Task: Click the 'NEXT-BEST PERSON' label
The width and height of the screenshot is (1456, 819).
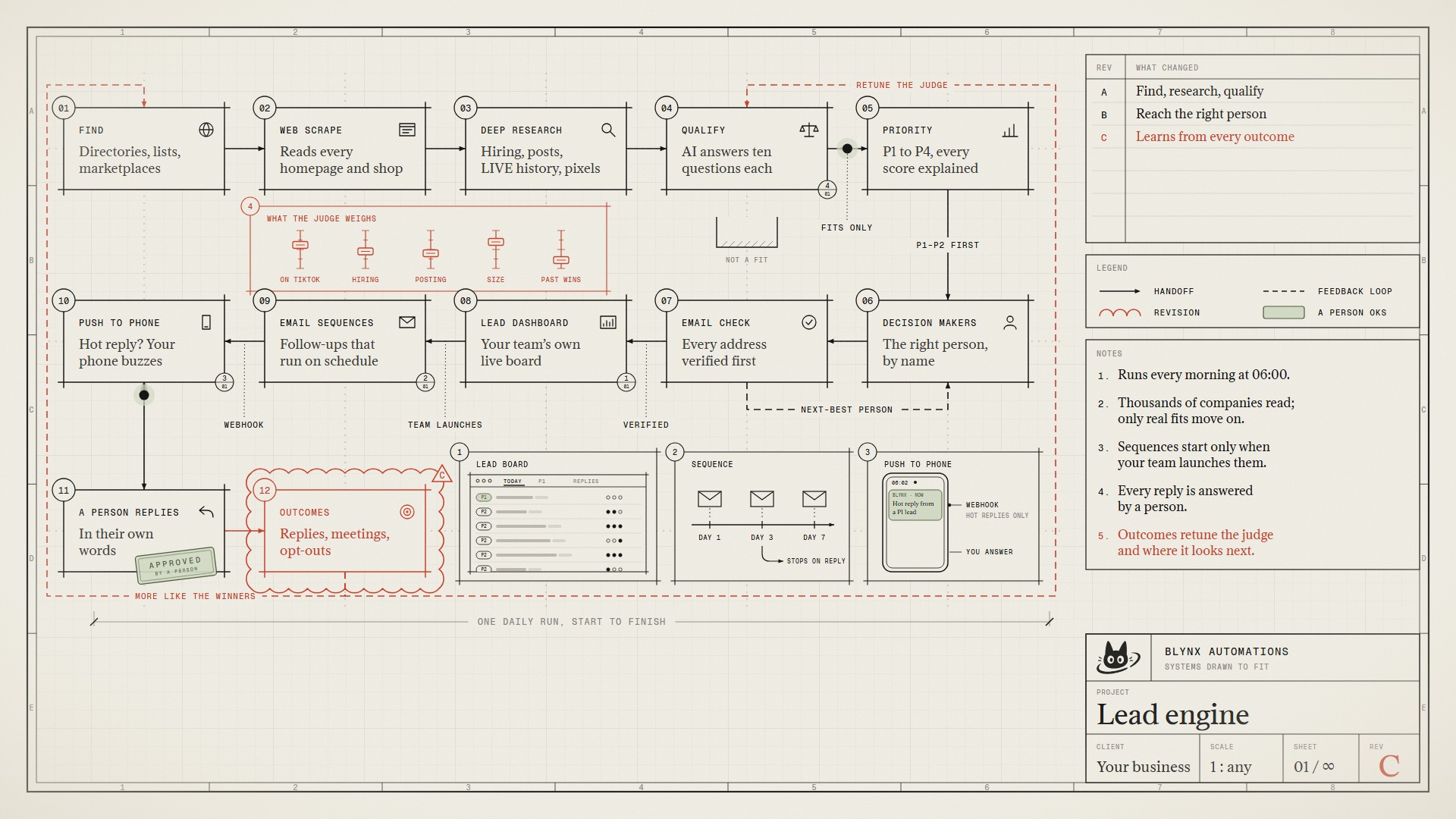Action: 846,409
